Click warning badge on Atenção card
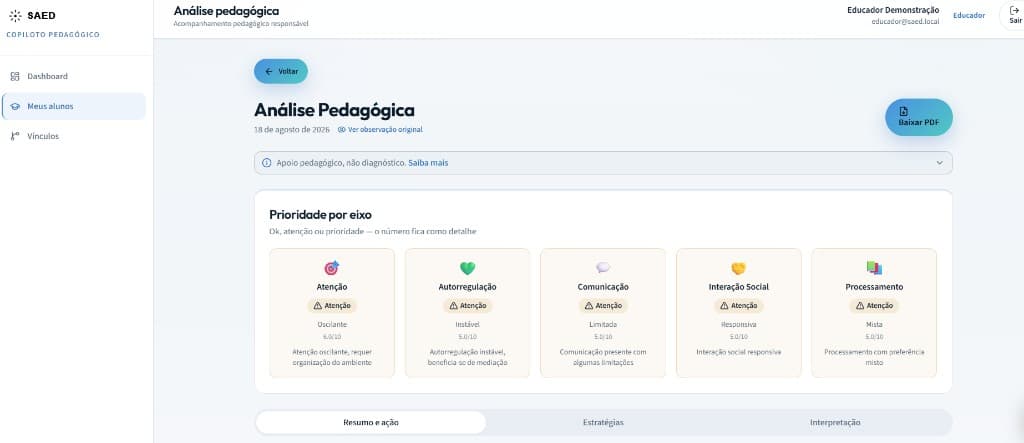The width and height of the screenshot is (1024, 443). (332, 305)
